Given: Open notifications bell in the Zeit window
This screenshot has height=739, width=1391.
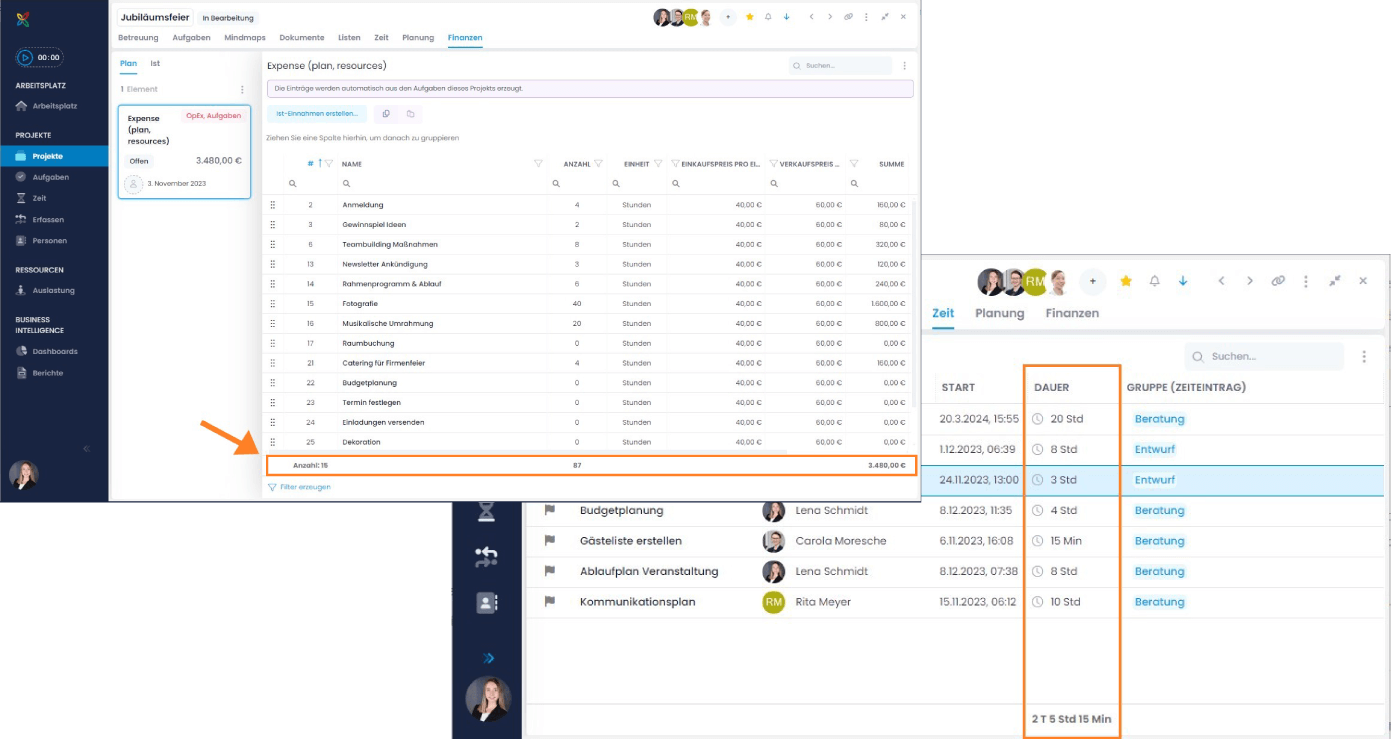Looking at the screenshot, I should click(1154, 282).
